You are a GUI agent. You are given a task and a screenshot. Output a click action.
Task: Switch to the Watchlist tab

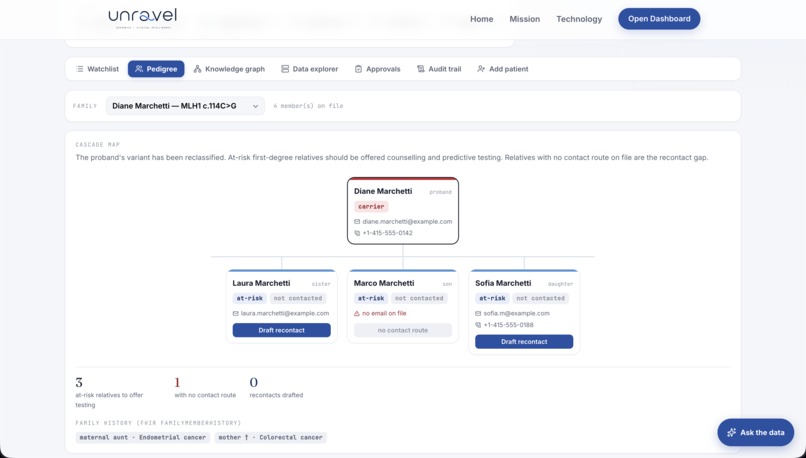coord(97,69)
